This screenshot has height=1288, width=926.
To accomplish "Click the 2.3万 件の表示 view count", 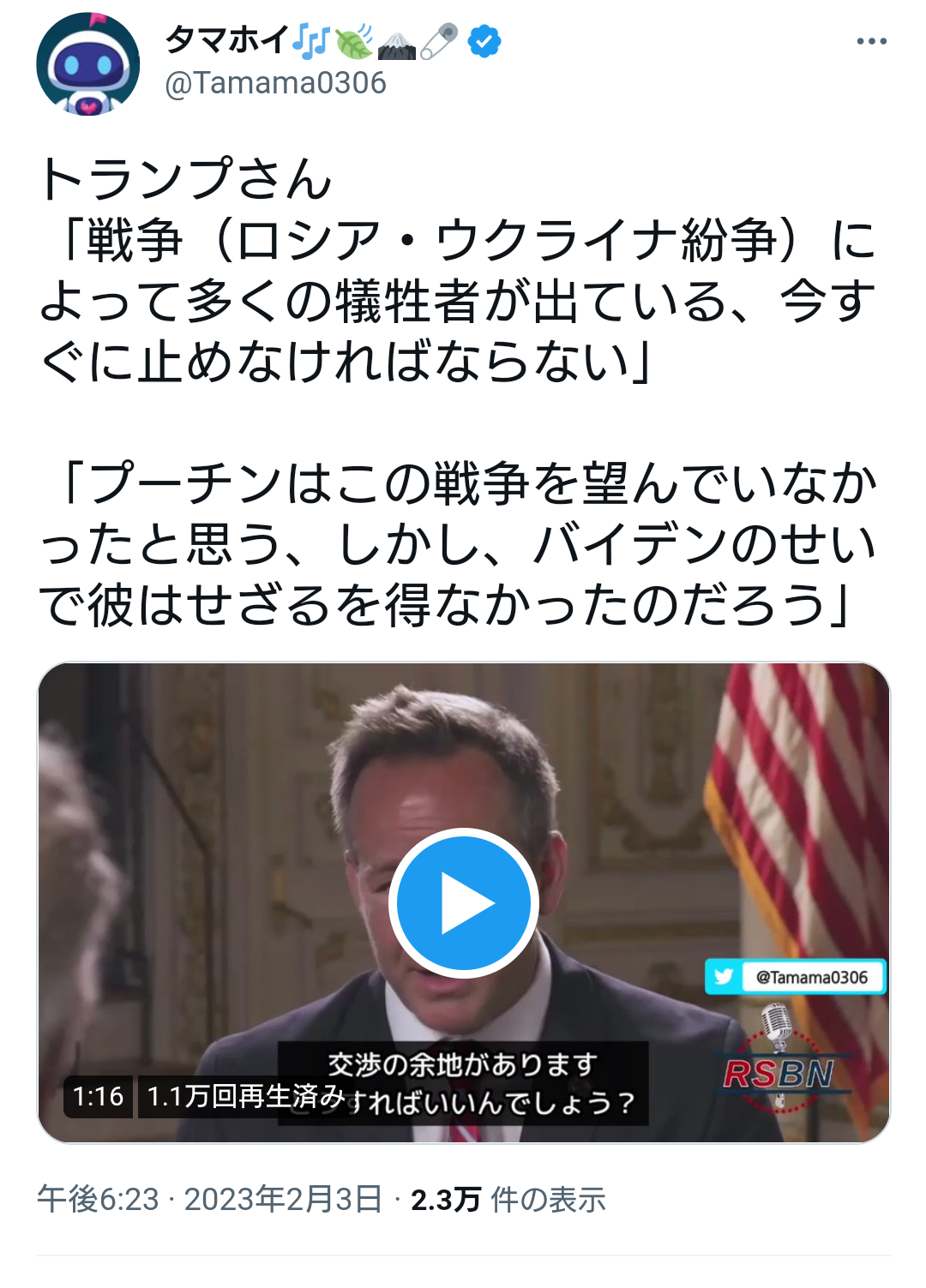I will point(508,1199).
